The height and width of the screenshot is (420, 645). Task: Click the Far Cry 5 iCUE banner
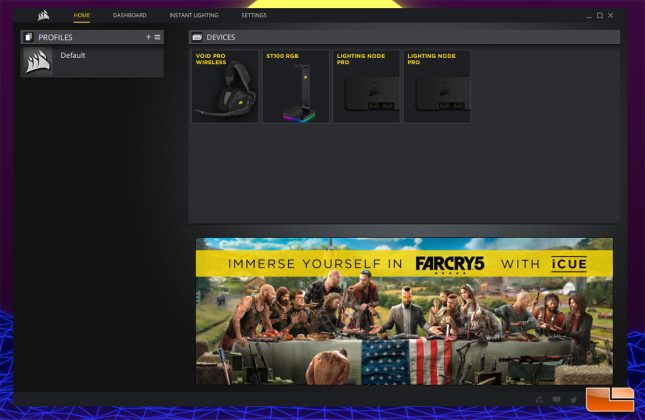click(404, 311)
